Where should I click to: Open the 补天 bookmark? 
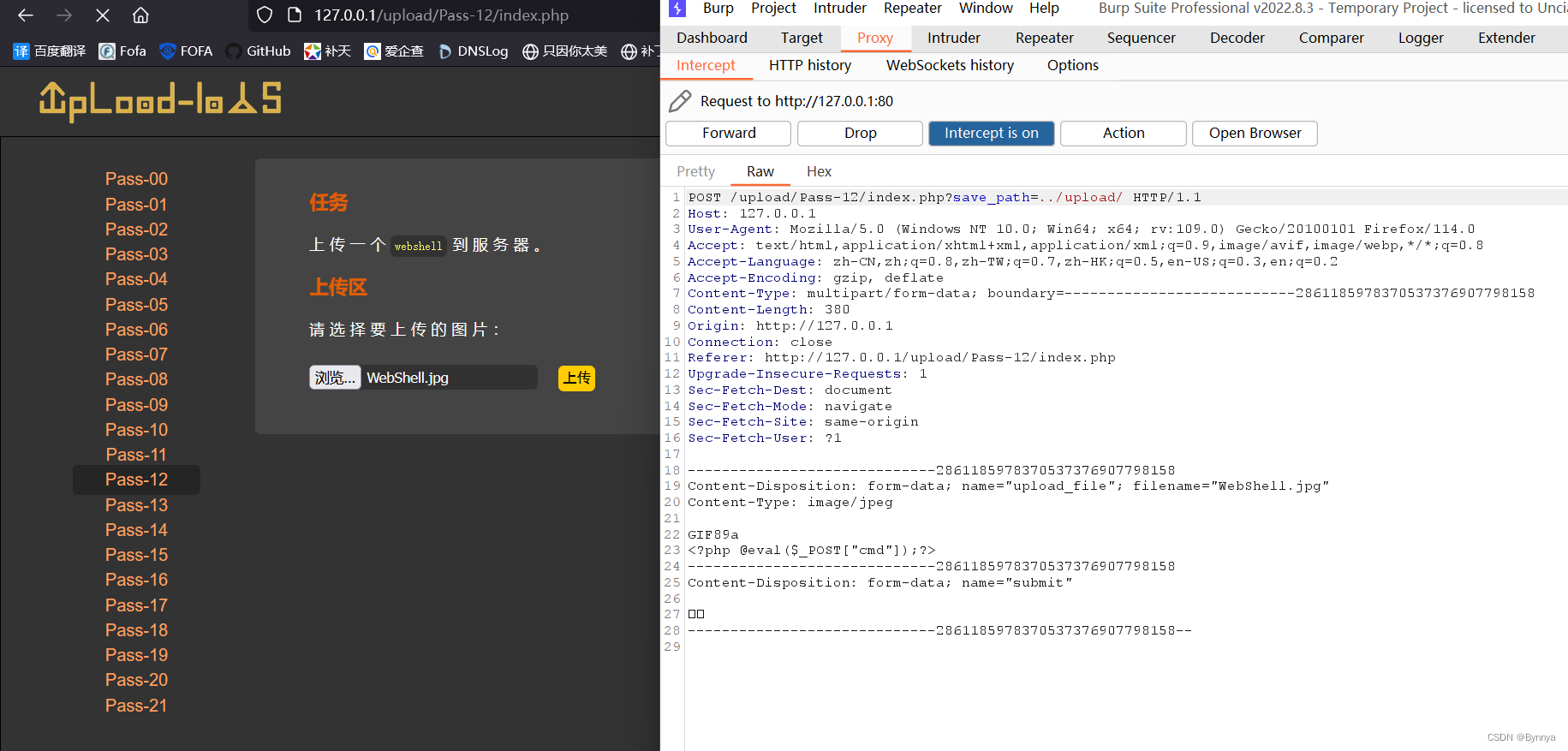pos(328,51)
